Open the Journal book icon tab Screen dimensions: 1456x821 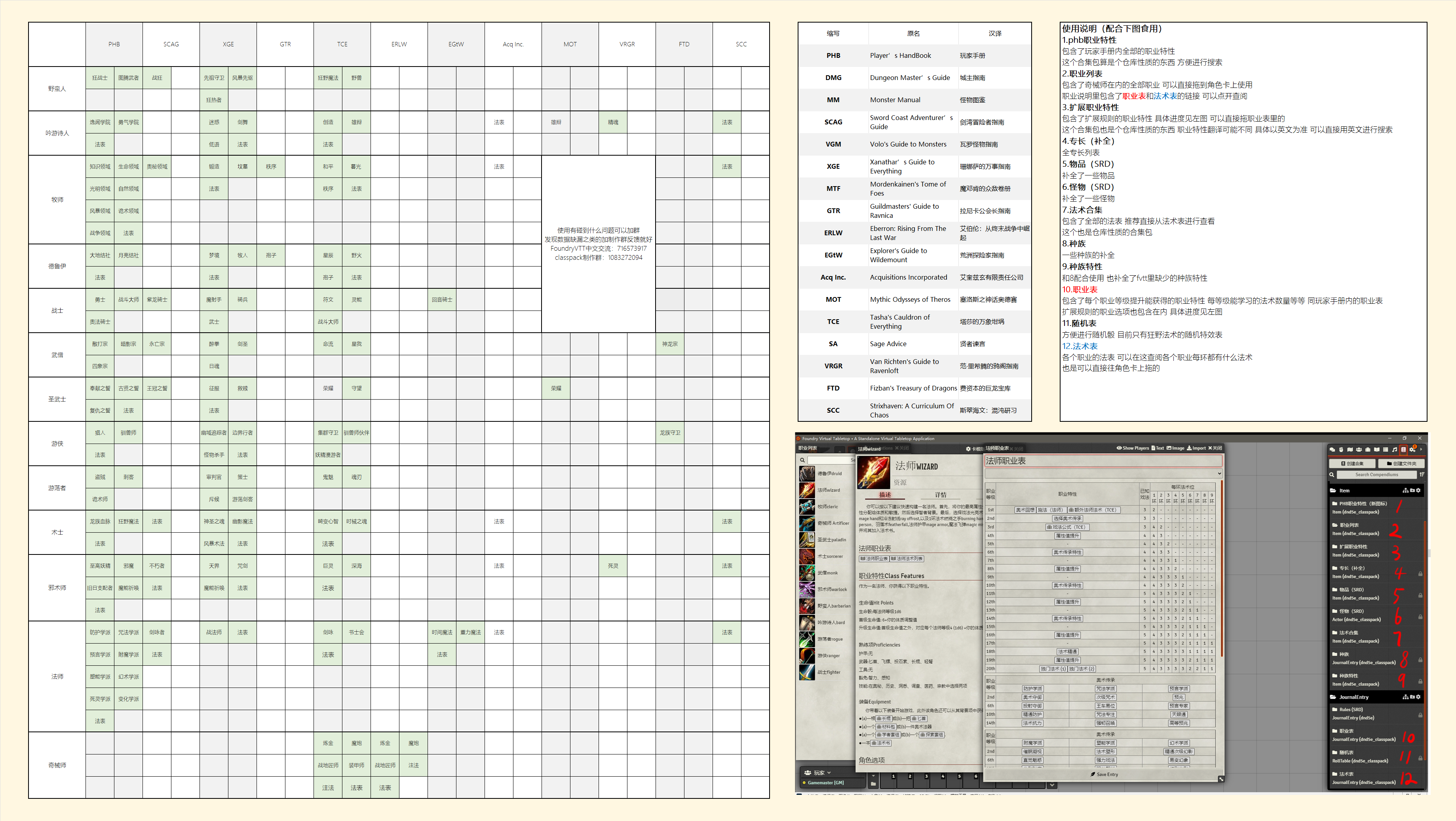tap(1377, 450)
